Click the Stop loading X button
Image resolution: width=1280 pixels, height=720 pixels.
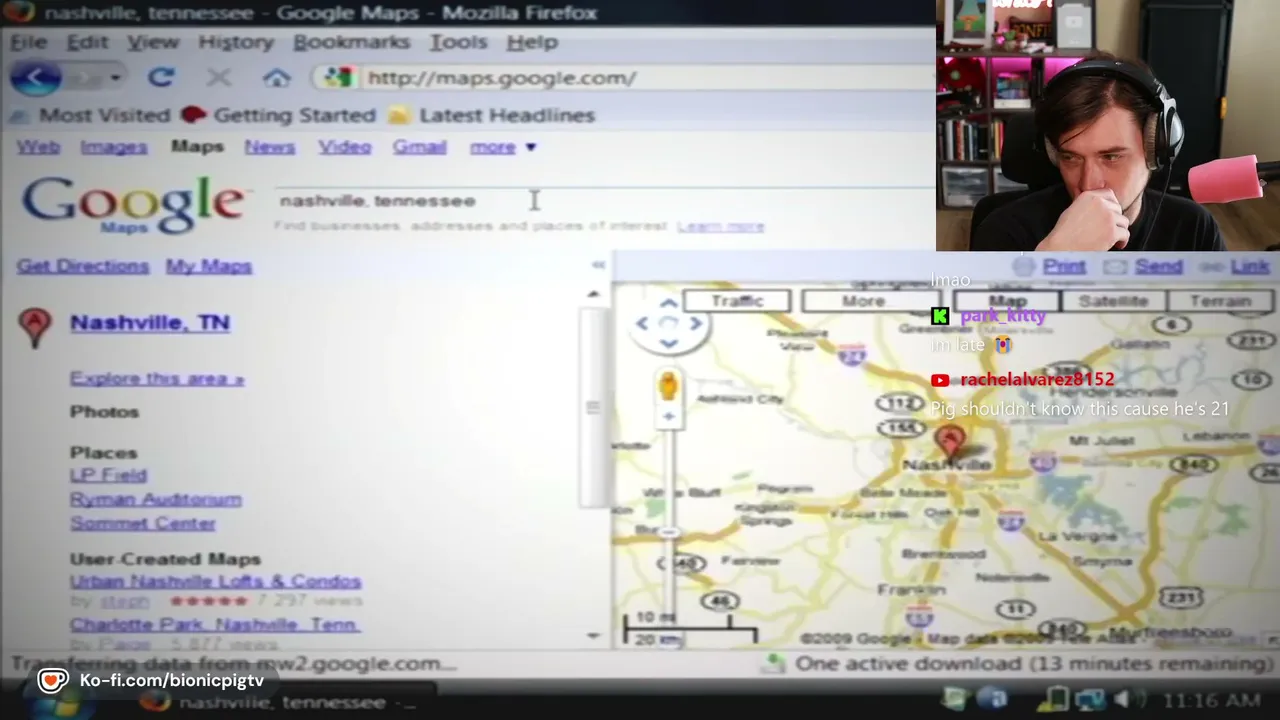coord(218,78)
